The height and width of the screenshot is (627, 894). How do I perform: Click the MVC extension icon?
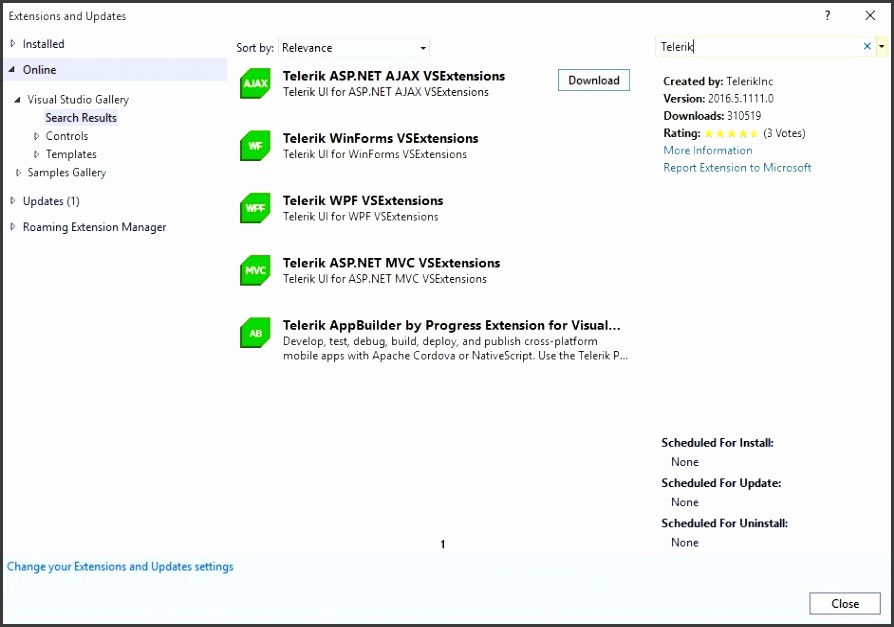click(255, 270)
